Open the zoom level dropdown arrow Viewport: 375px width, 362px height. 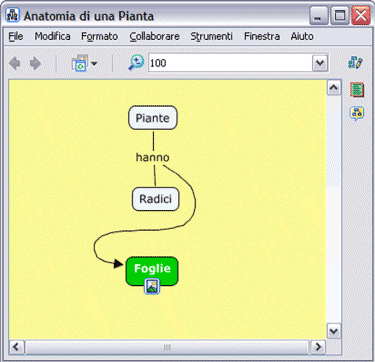coord(320,63)
